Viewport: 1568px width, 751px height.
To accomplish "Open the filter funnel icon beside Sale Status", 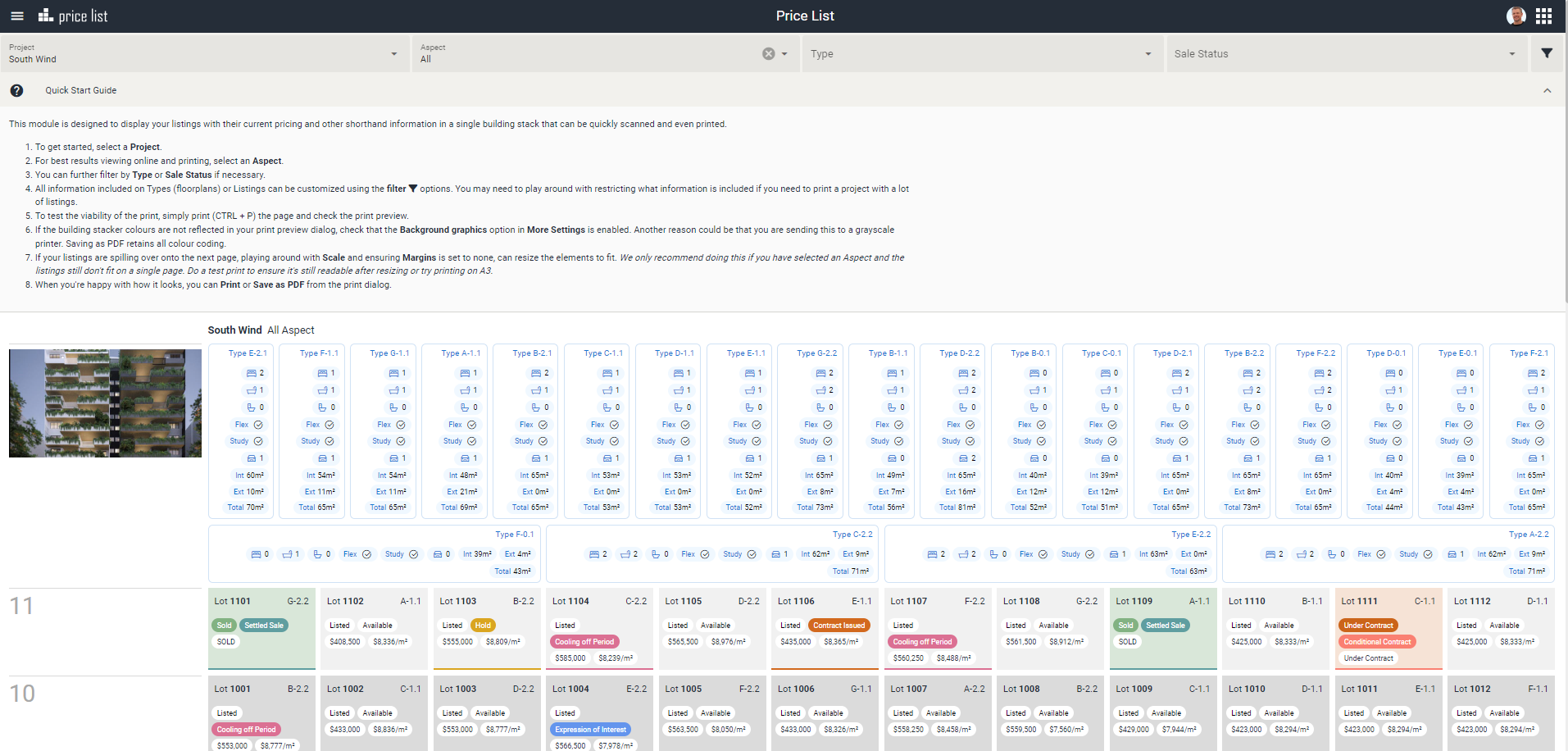I will tap(1548, 52).
